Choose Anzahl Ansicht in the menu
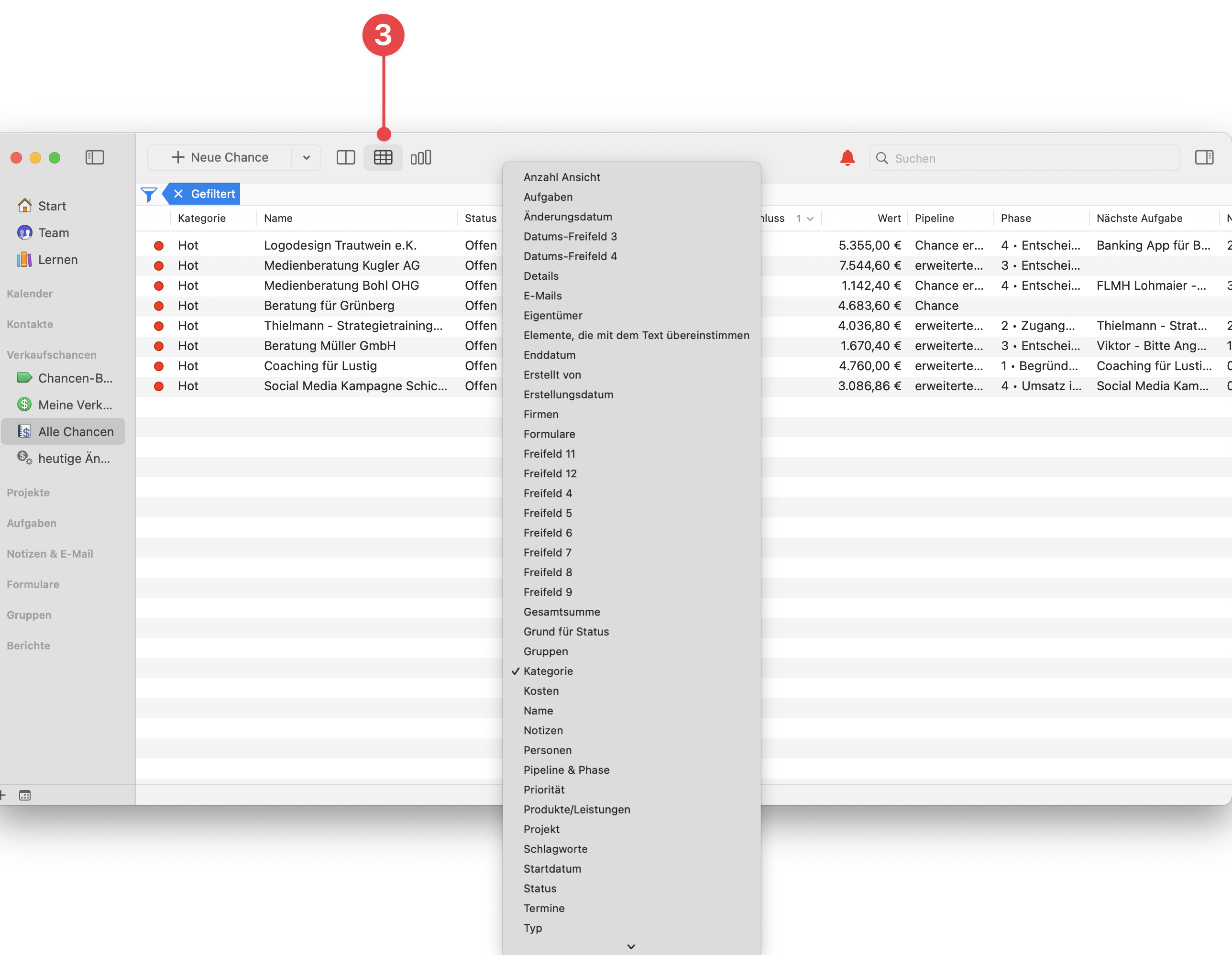Image resolution: width=1232 pixels, height=955 pixels. pyautogui.click(x=631, y=177)
